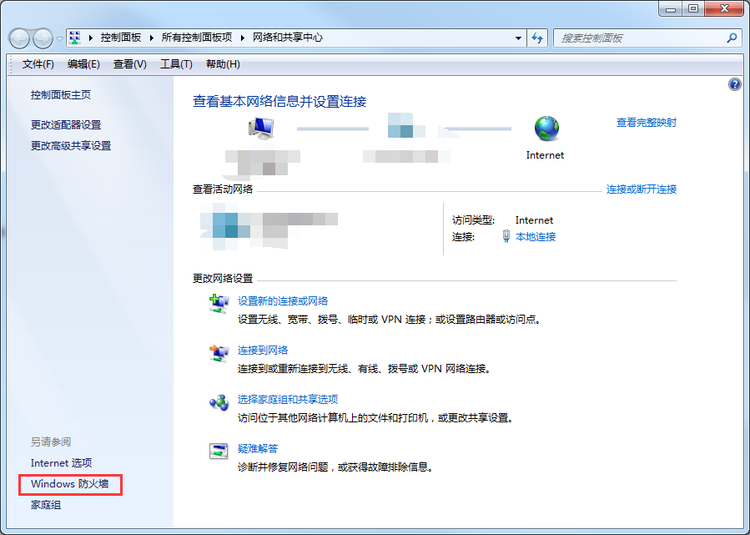Click the 更改适配器设置 link
Screen dimensions: 750x535
(66, 125)
